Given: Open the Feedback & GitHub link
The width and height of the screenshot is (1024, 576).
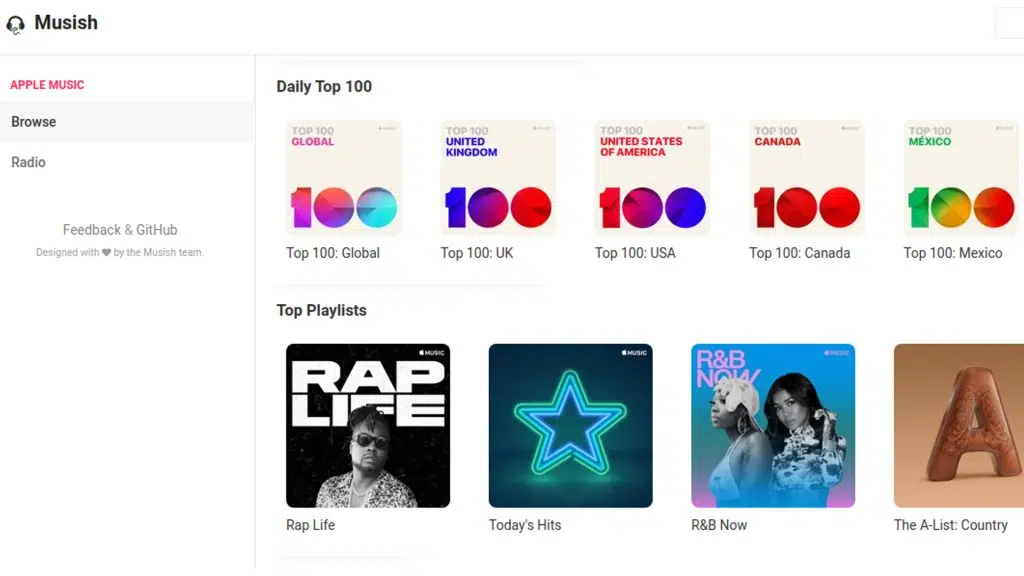Looking at the screenshot, I should tap(119, 229).
